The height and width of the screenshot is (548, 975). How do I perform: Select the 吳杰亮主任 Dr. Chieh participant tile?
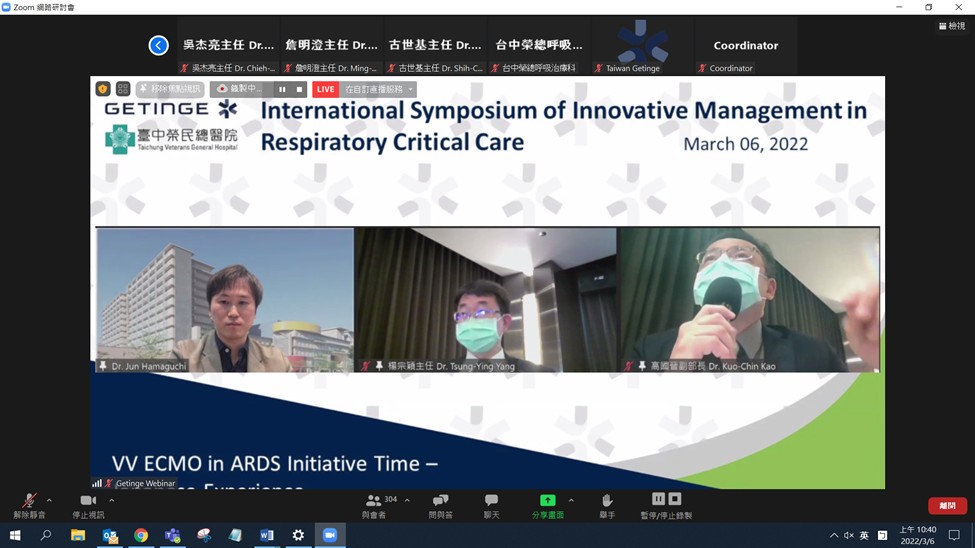(x=229, y=45)
